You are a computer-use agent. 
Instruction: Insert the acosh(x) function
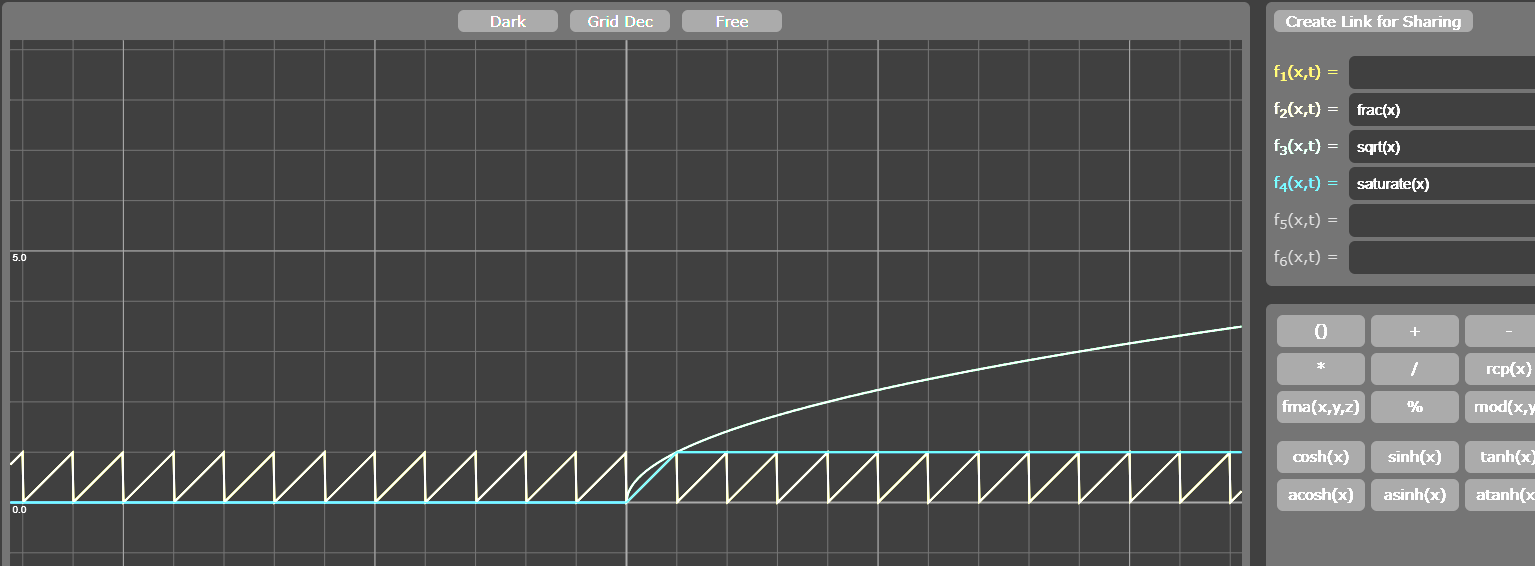tap(1320, 494)
